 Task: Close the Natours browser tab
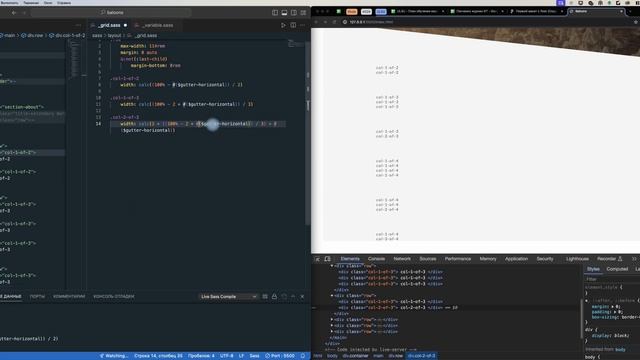click(x=621, y=11)
